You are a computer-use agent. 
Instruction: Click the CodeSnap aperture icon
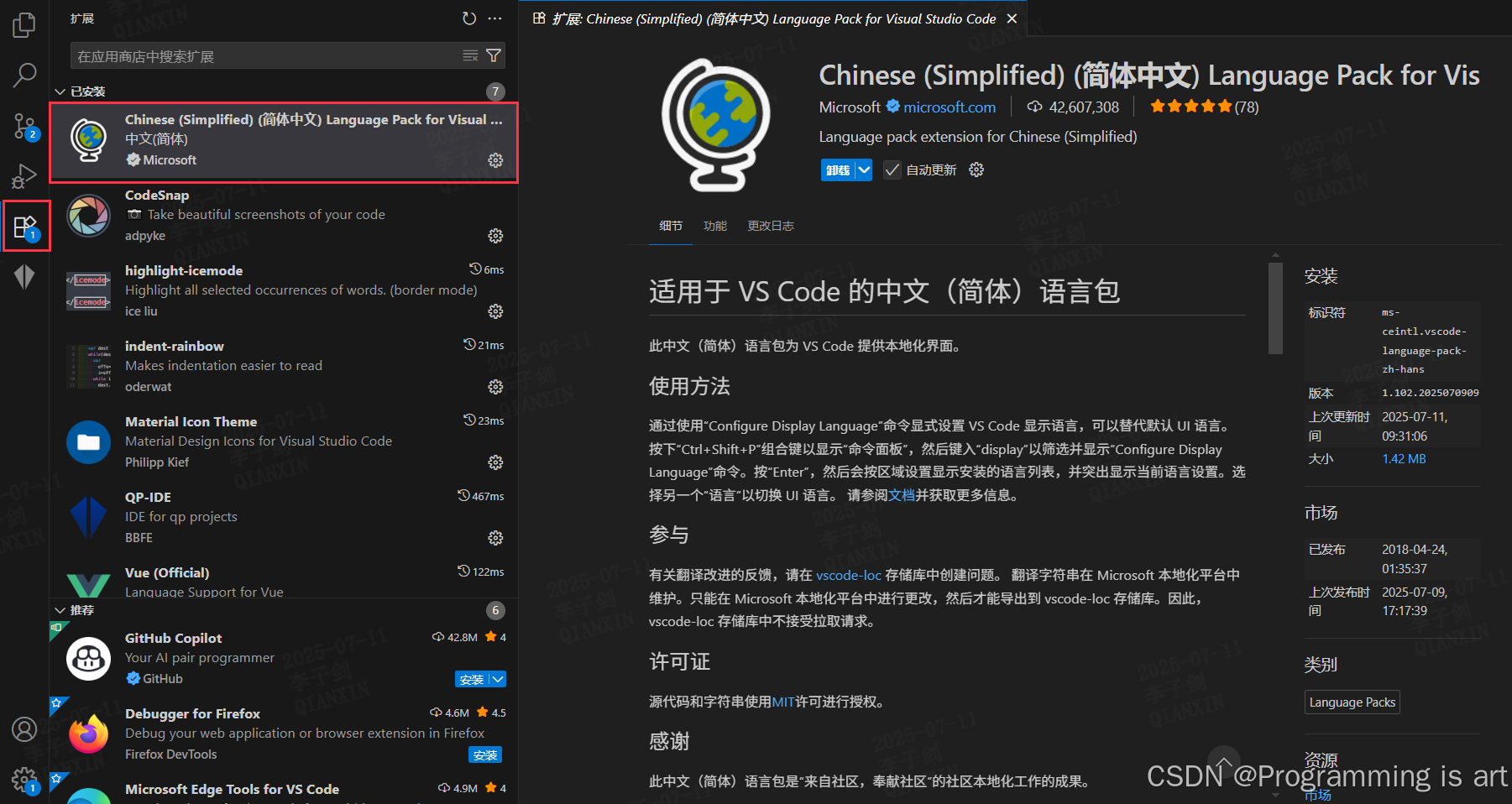[88, 216]
